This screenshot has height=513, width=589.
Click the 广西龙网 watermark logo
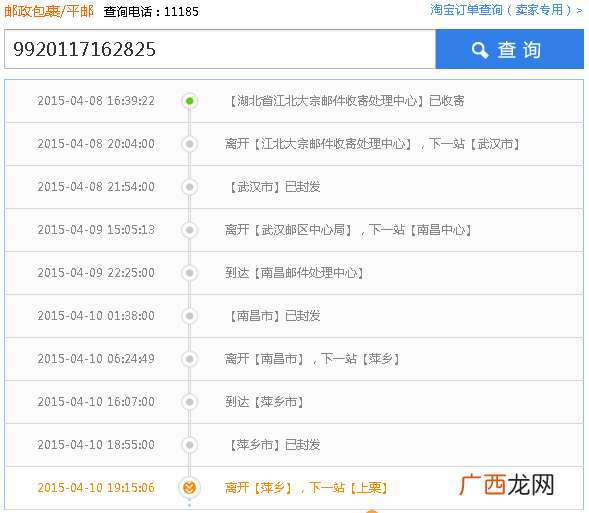(x=507, y=484)
